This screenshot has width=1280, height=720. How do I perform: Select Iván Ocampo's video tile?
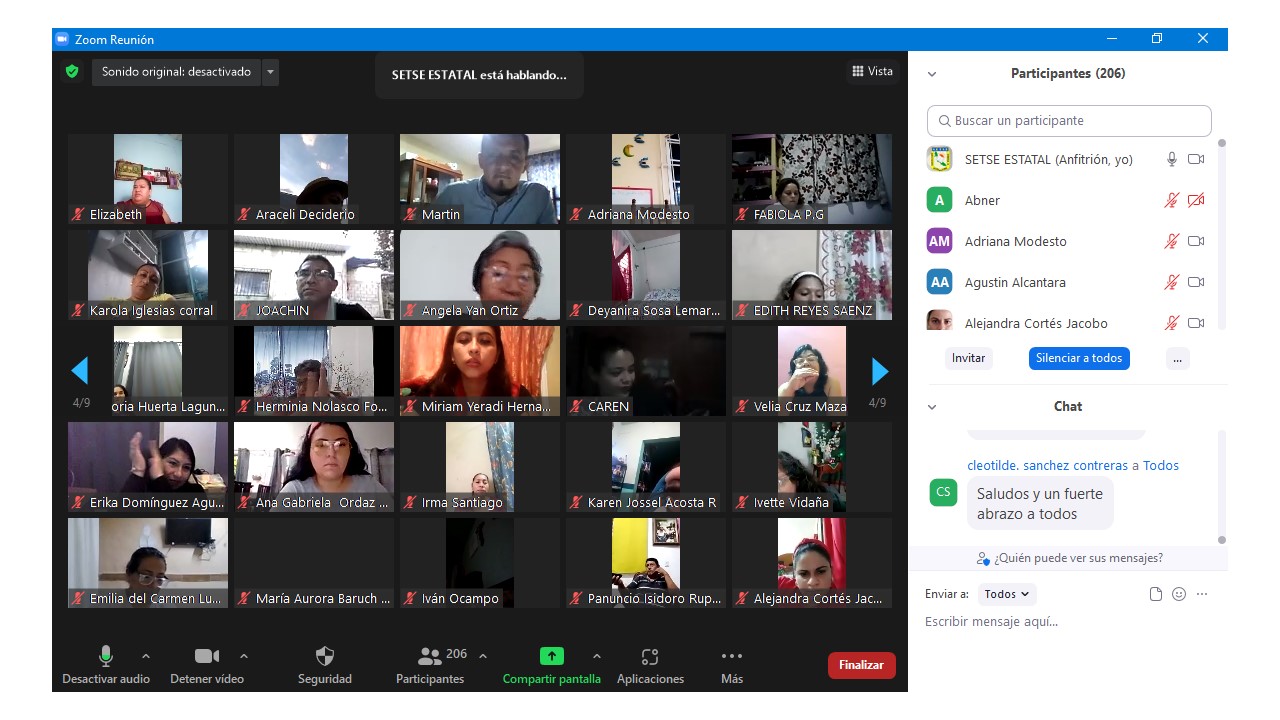click(480, 563)
